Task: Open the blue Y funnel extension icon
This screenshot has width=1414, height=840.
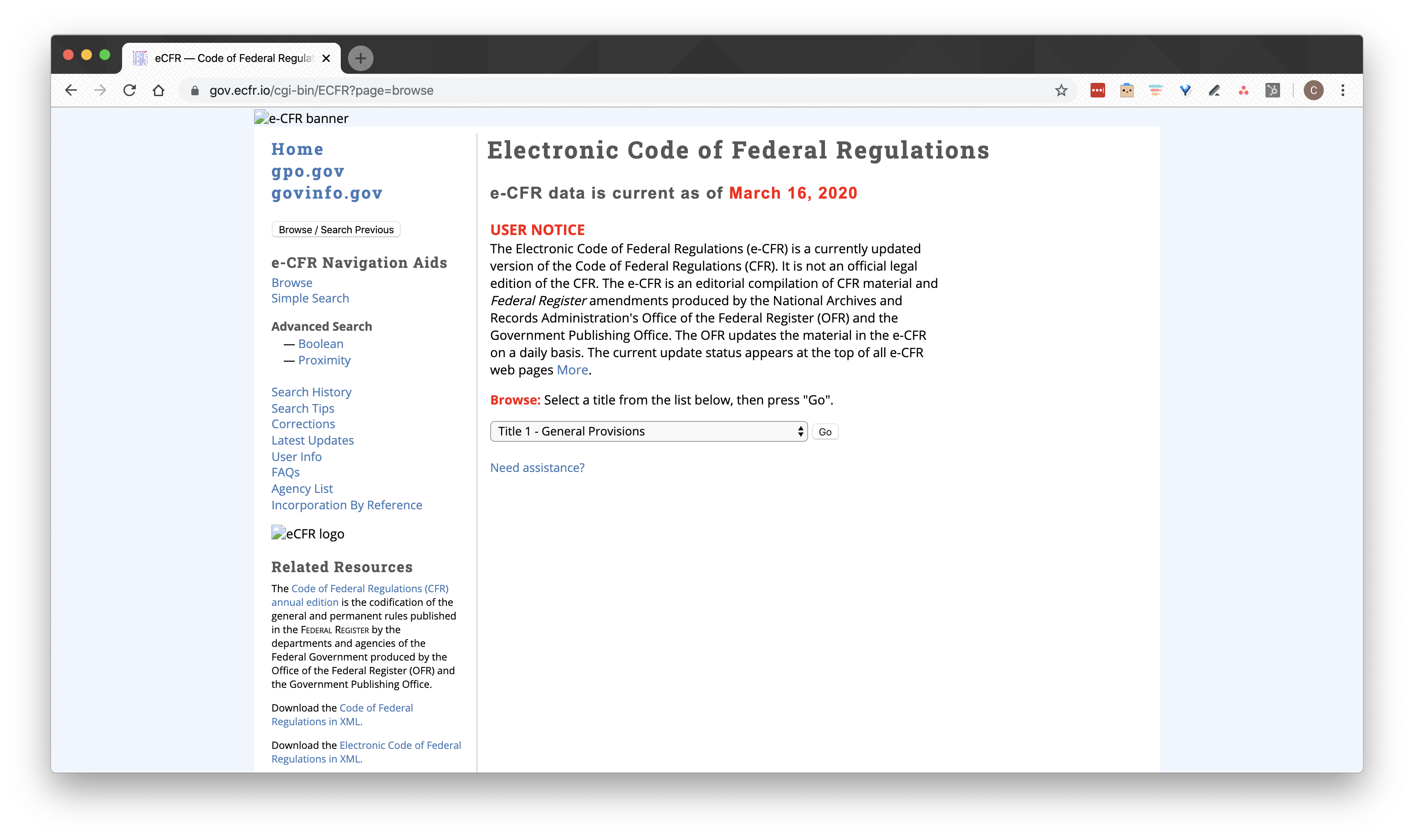Action: [x=1185, y=91]
